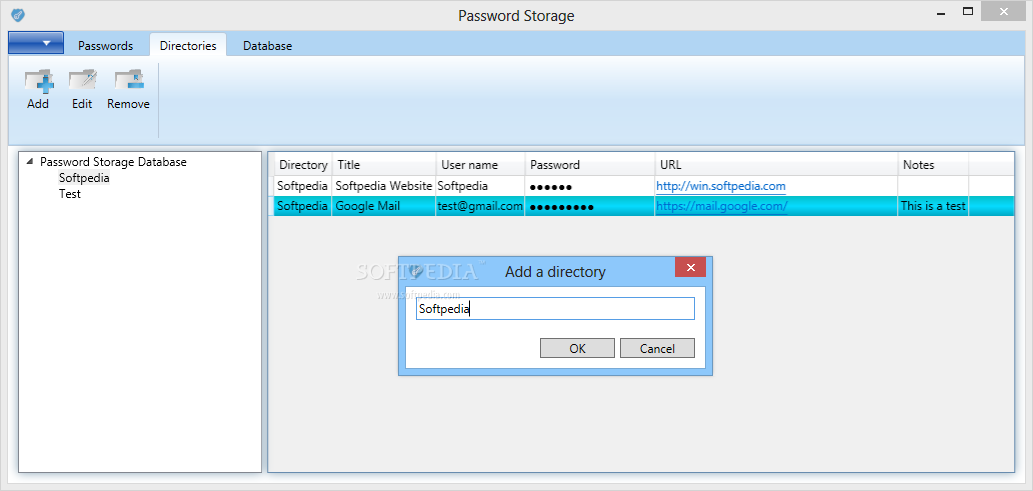Select the Directories tab
Viewport: 1033px width, 491px height.
click(x=188, y=46)
